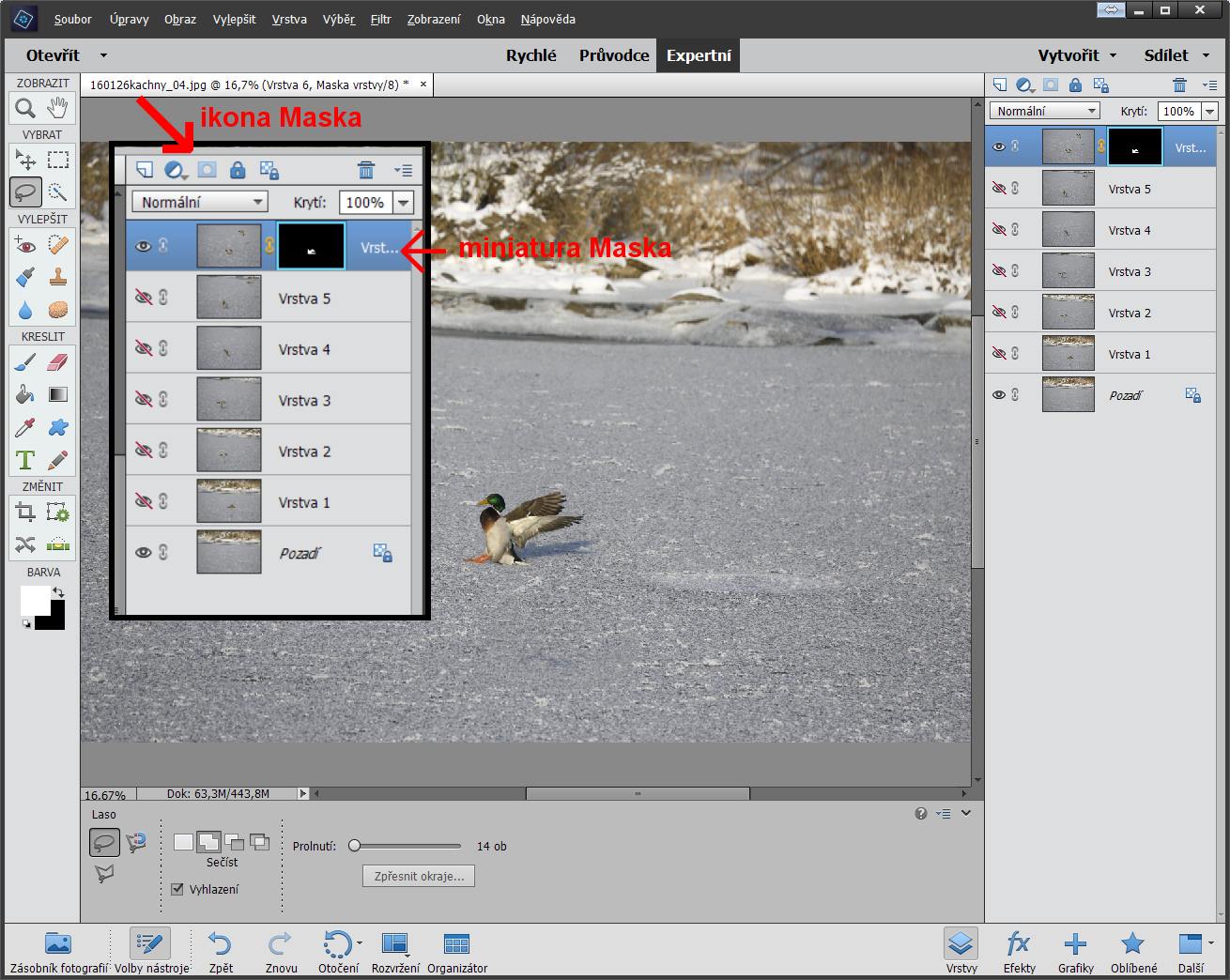Click the Prolnutí slider handle
The width and height of the screenshot is (1230, 980).
[x=354, y=846]
